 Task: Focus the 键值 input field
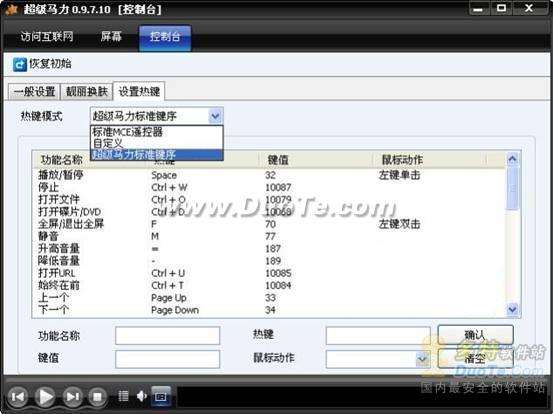pos(167,359)
